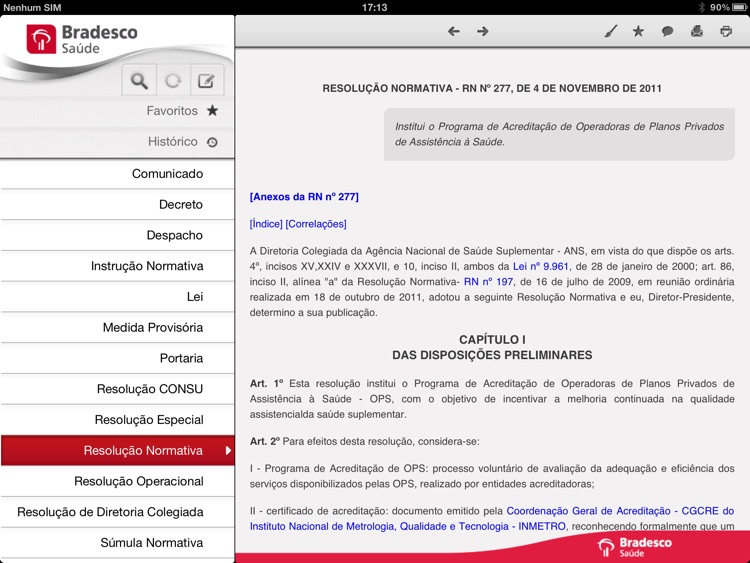Open Coordenação Geral de Acreditação CGCRE link

tap(620, 511)
